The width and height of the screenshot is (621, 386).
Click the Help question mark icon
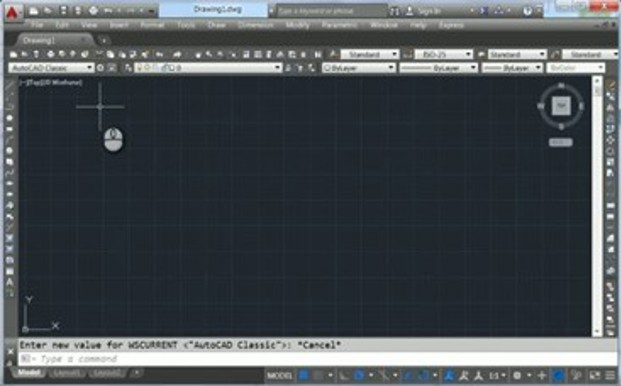pos(527,11)
